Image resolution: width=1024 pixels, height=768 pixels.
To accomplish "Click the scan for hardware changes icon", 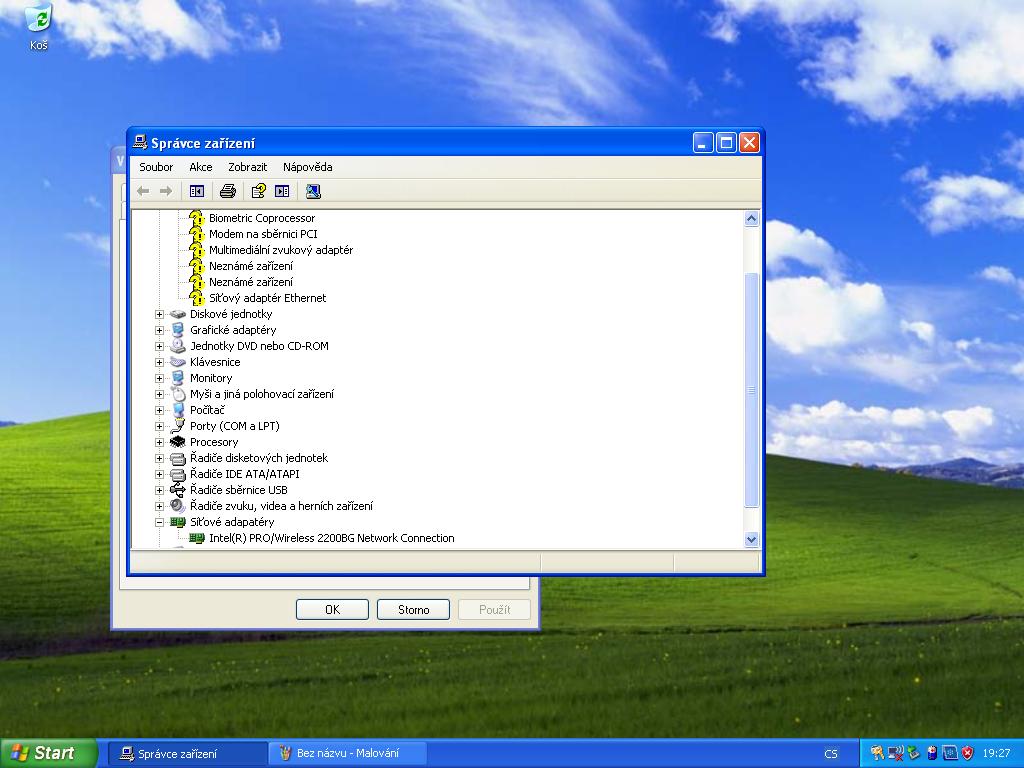I will 313,191.
